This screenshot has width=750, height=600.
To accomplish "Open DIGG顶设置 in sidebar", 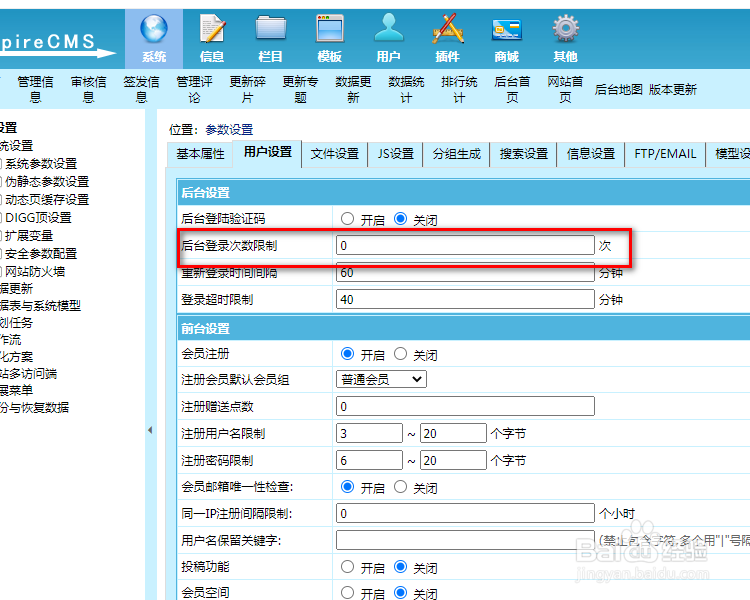I will [38, 218].
